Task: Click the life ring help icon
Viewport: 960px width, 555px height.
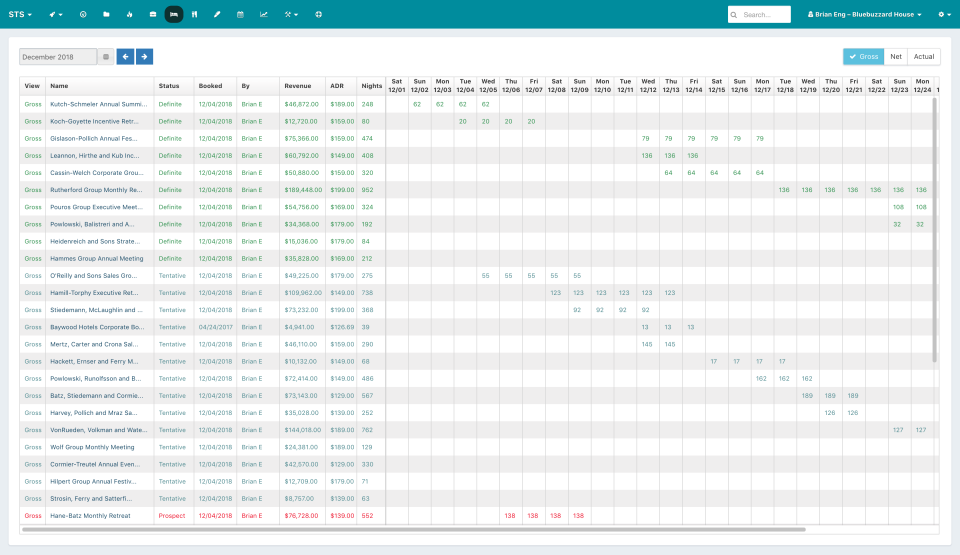Action: [x=318, y=14]
